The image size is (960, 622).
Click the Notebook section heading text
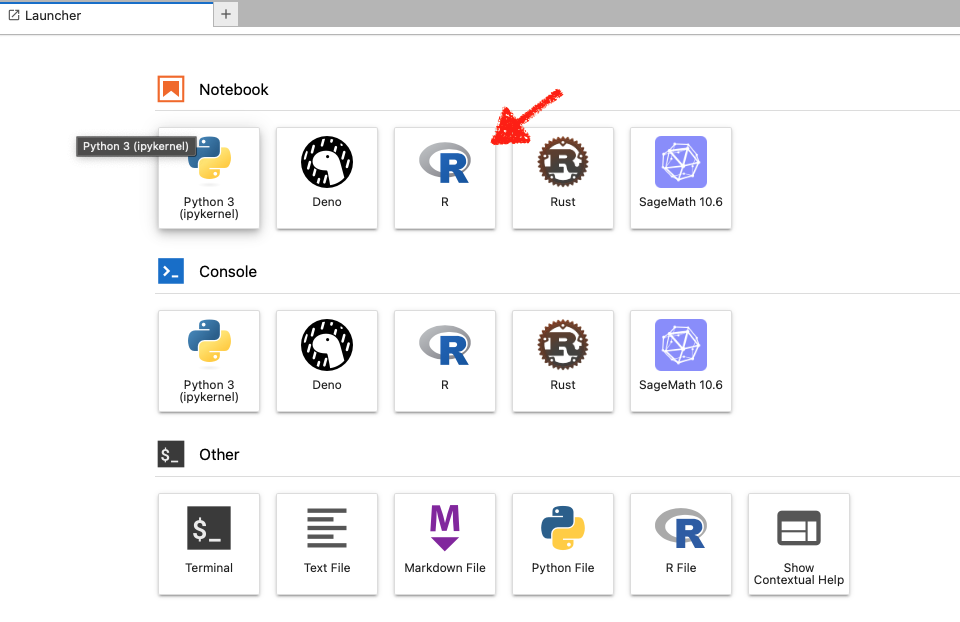point(234,89)
